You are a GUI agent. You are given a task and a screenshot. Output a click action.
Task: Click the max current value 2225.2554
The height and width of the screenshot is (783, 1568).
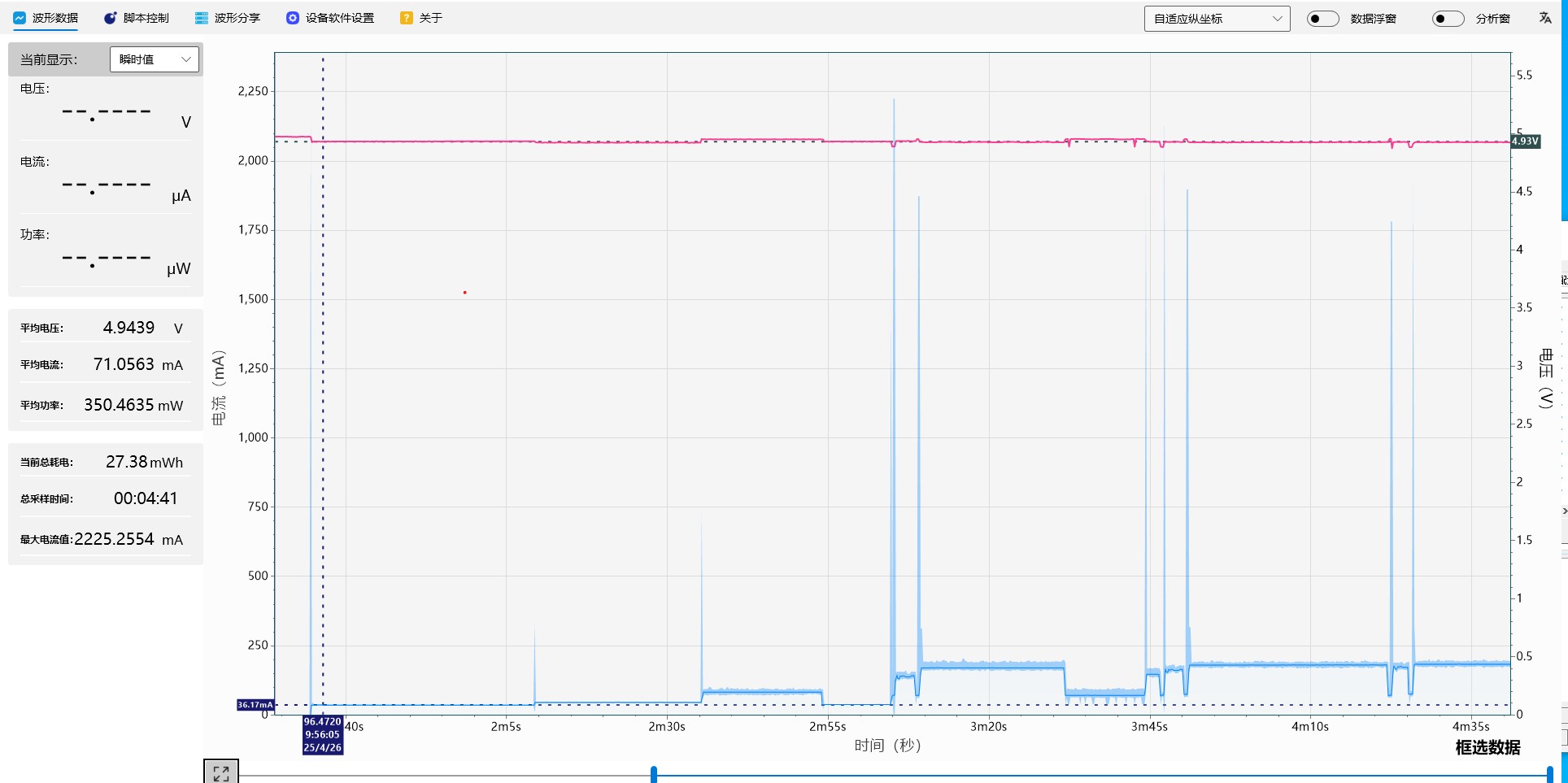click(114, 539)
